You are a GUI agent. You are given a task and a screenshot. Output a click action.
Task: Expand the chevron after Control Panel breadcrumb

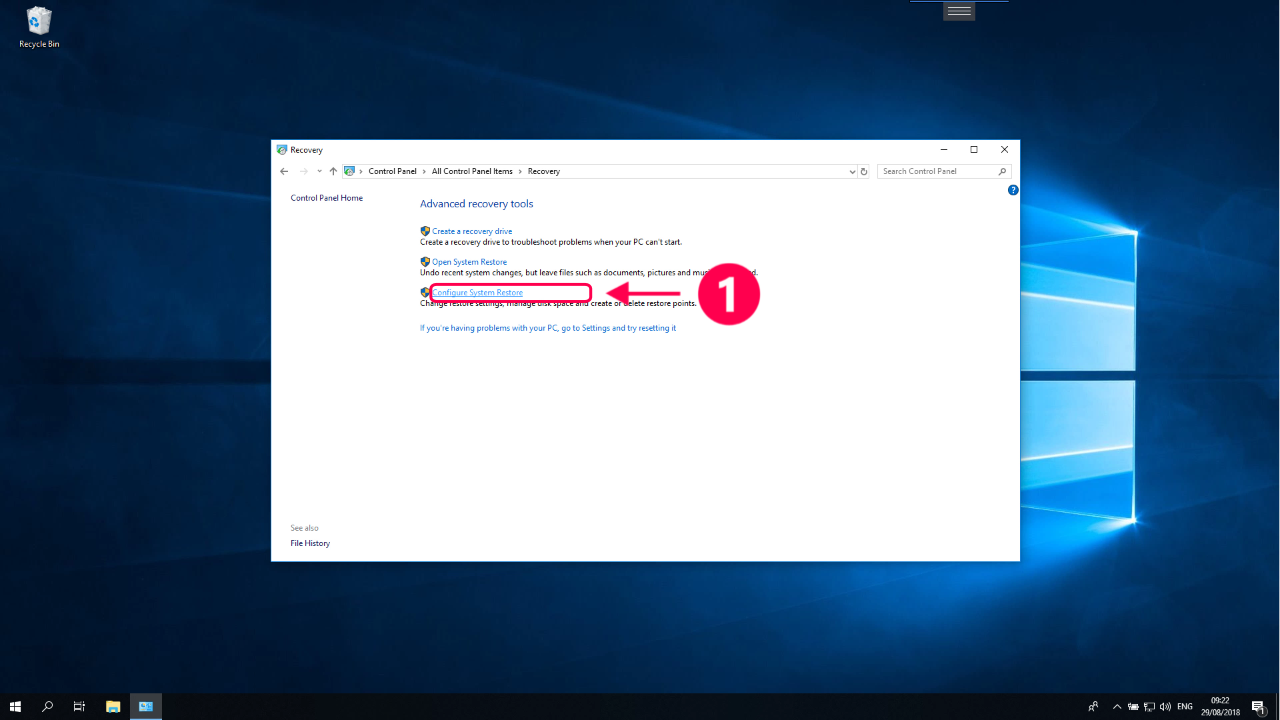pyautogui.click(x=424, y=171)
